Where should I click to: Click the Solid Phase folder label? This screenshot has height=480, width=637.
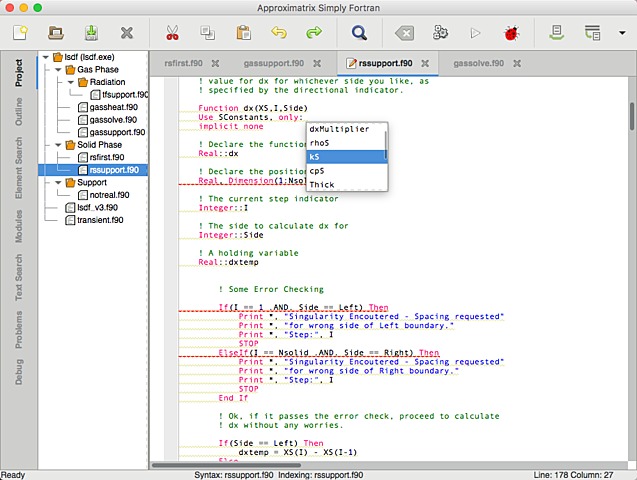pyautogui.click(x=100, y=145)
